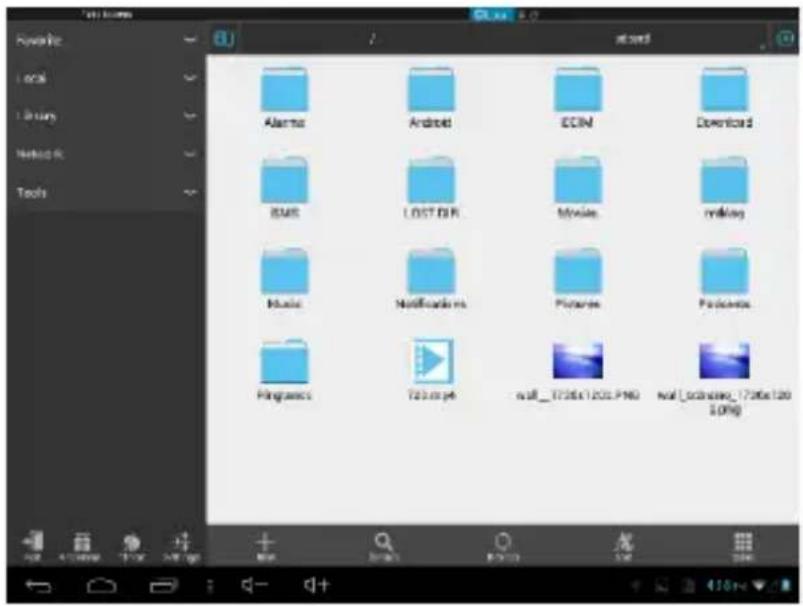
Task: Tap the volume down icon
Action: coord(255,585)
